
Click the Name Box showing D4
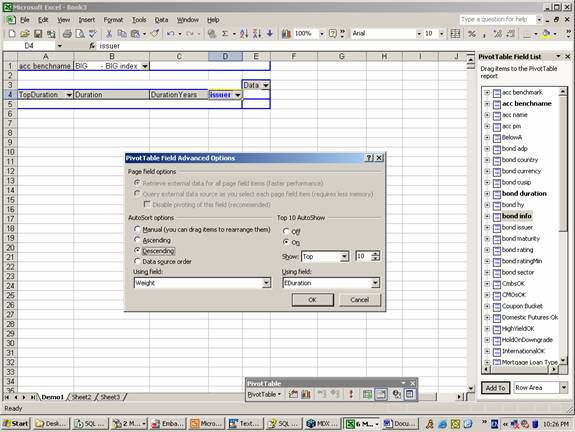click(29, 46)
